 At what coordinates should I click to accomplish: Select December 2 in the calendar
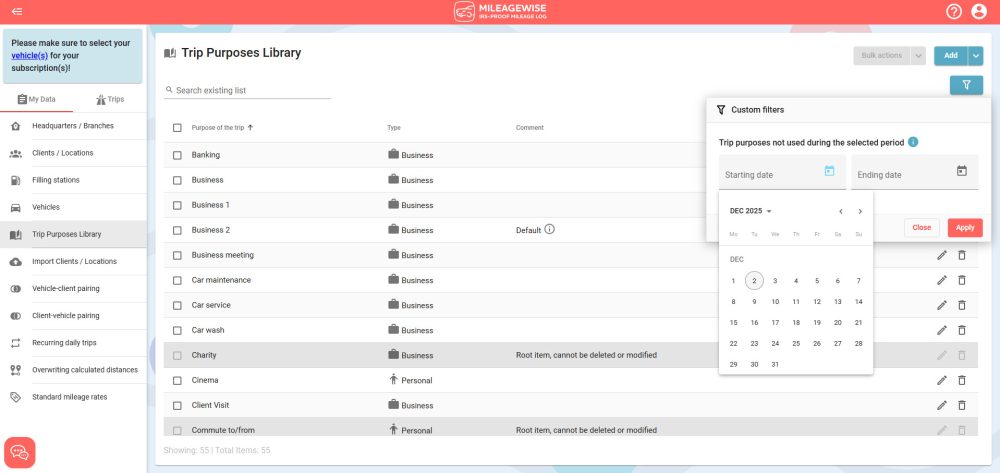754,281
